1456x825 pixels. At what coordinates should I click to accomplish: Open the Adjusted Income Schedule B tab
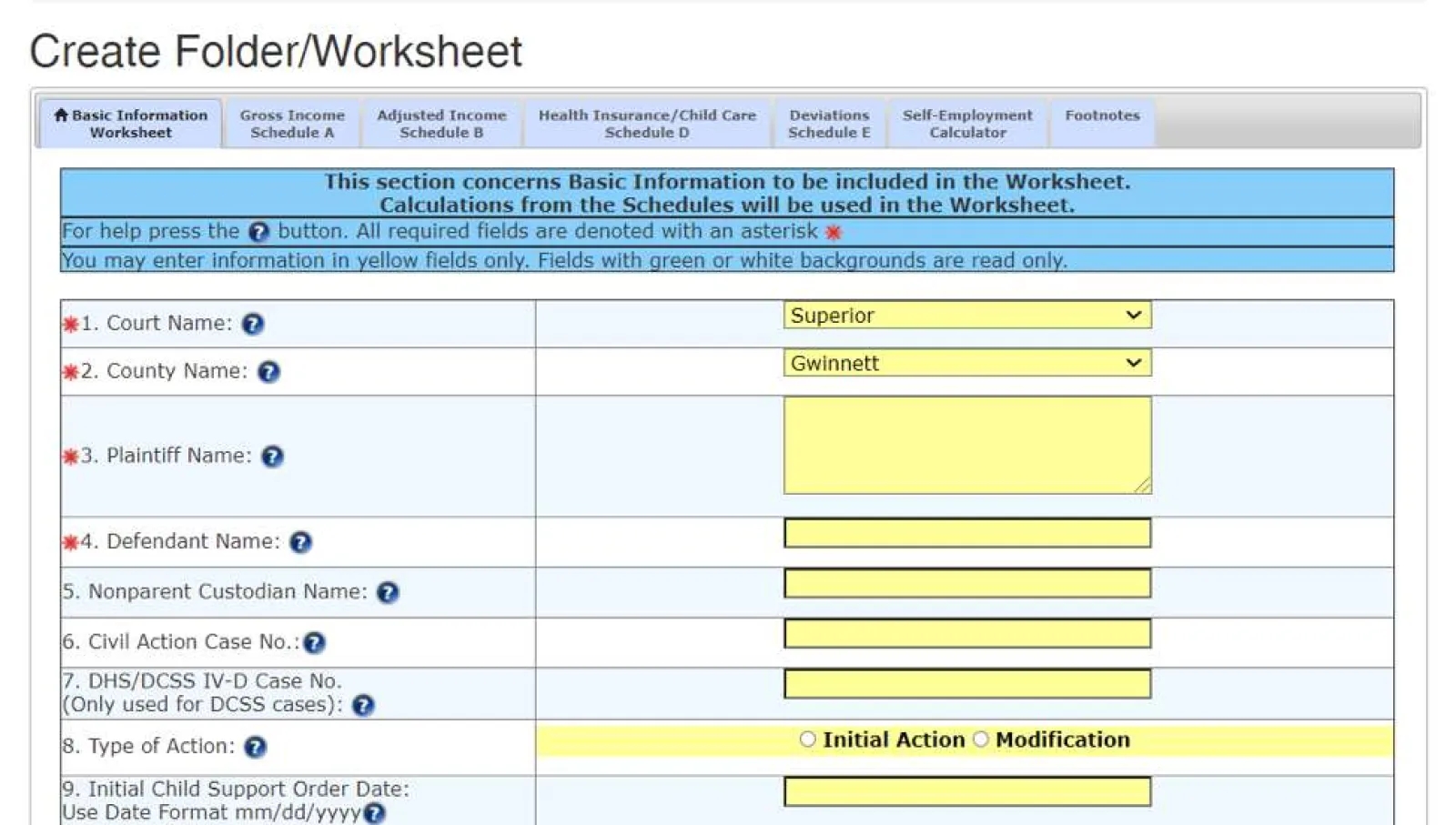point(441,124)
